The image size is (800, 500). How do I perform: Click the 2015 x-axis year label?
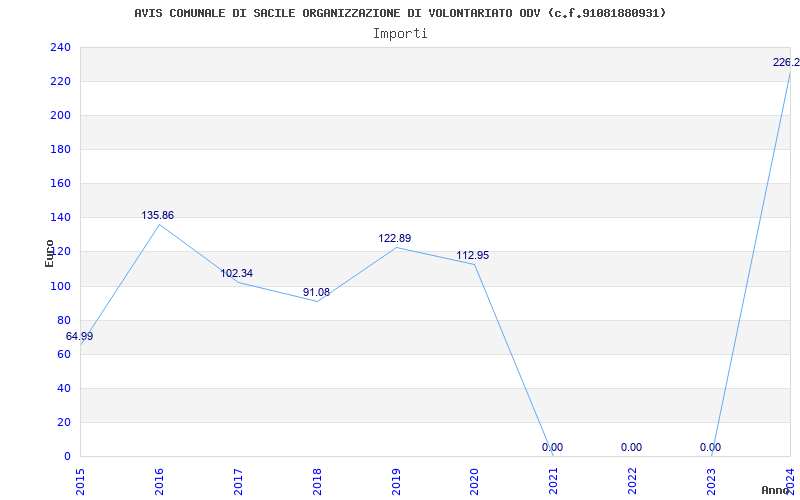click(x=80, y=482)
